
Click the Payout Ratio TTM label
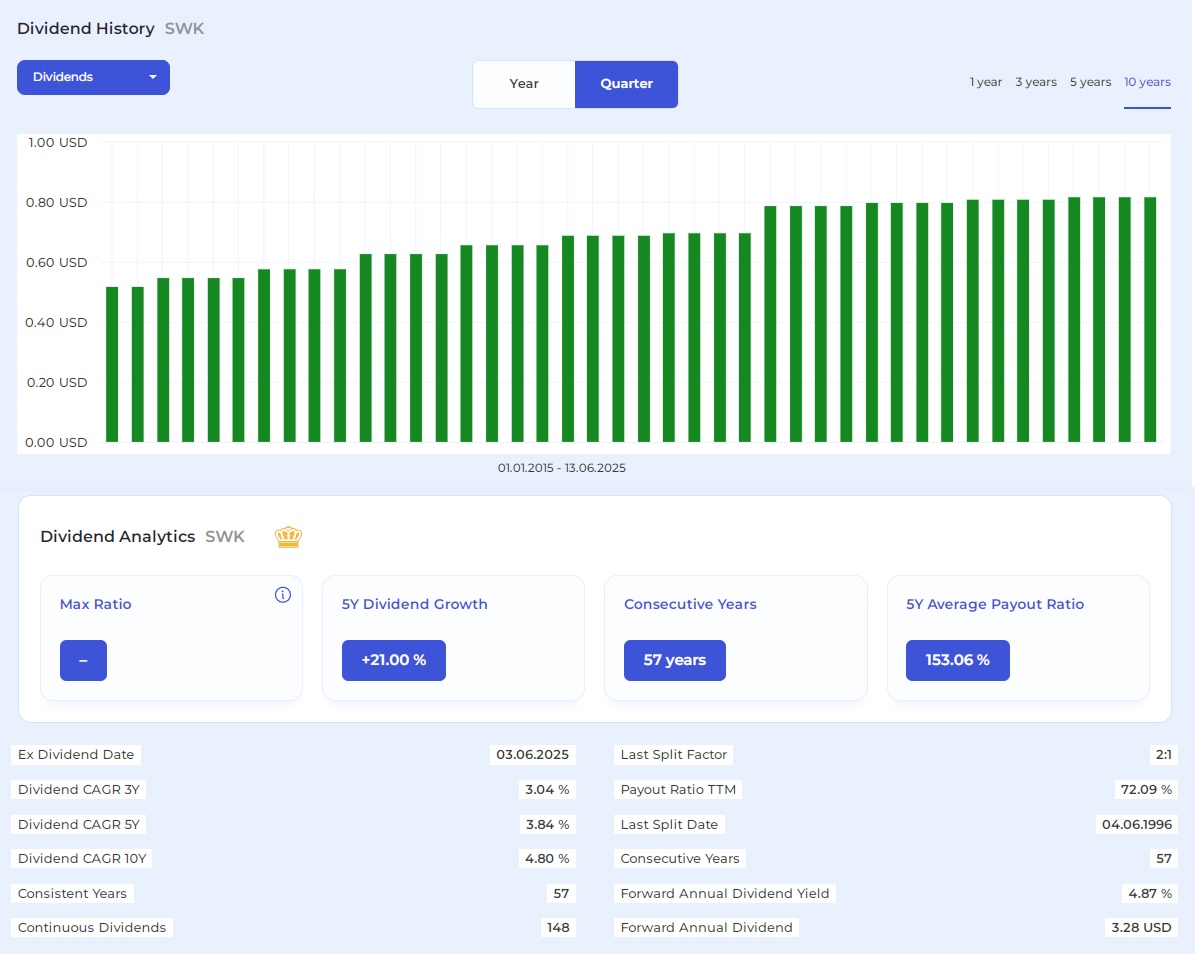678,790
